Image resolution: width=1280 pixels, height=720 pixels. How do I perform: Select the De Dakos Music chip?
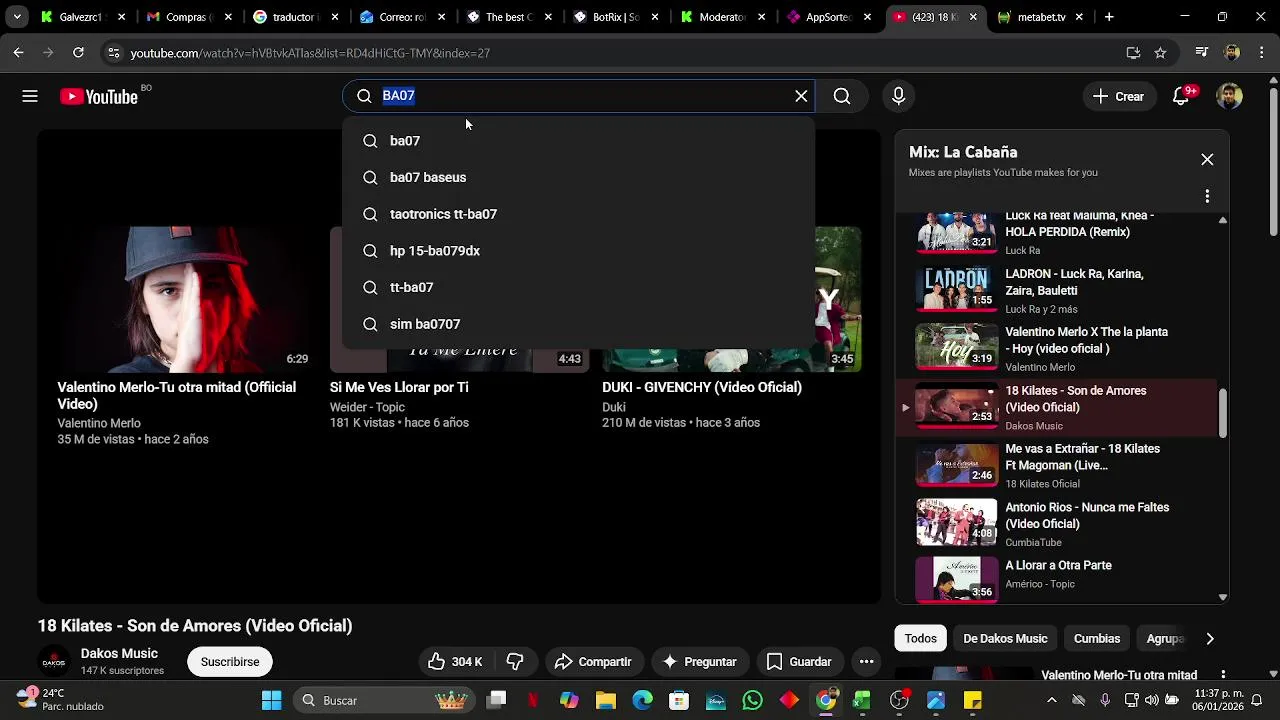[1005, 638]
